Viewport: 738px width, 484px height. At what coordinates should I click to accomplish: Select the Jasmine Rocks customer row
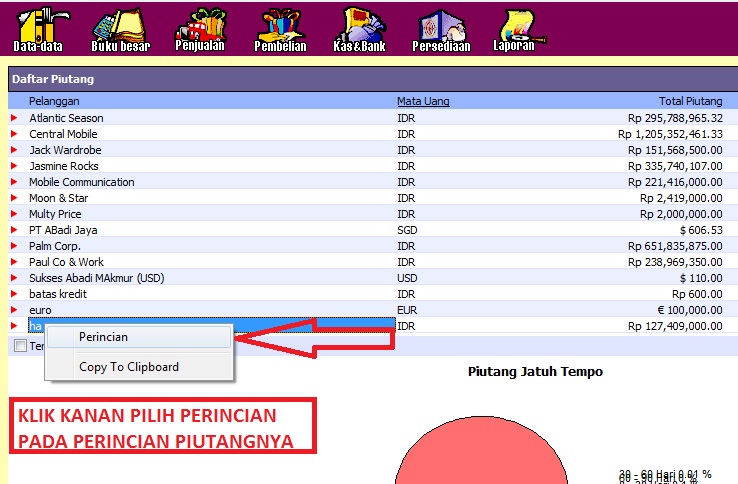(x=64, y=166)
